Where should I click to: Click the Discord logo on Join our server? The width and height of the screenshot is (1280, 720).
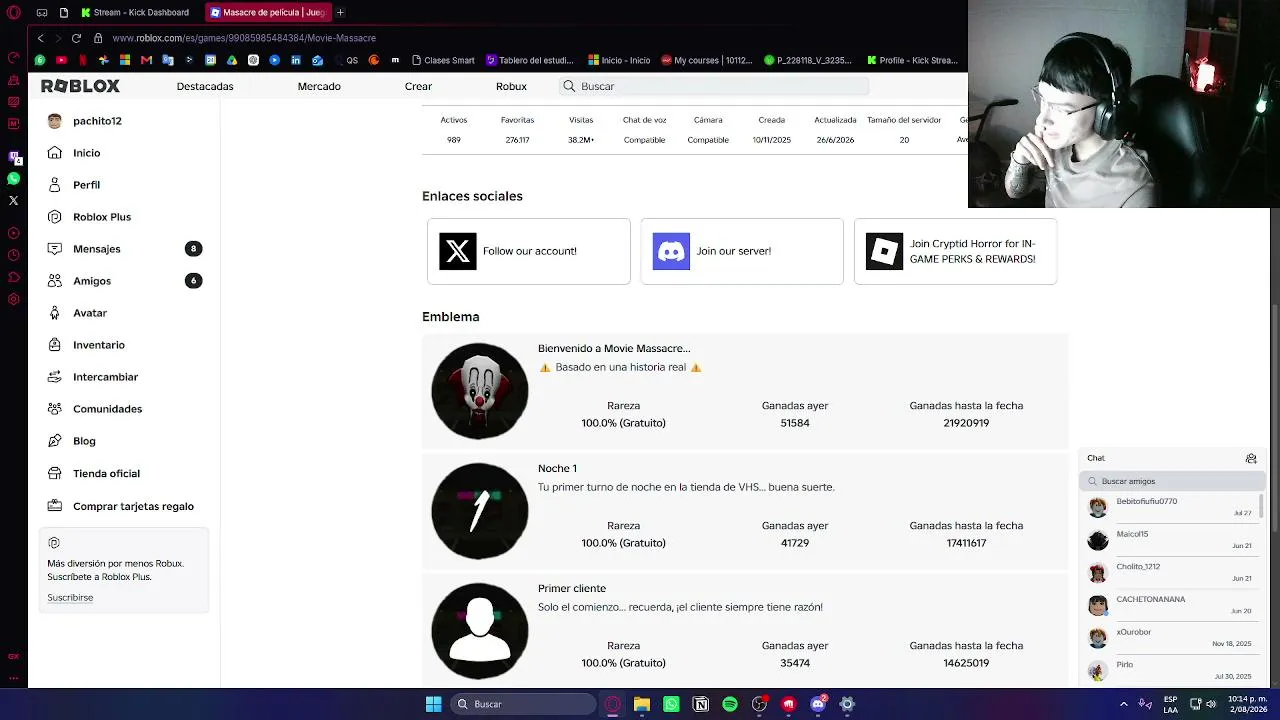(671, 251)
